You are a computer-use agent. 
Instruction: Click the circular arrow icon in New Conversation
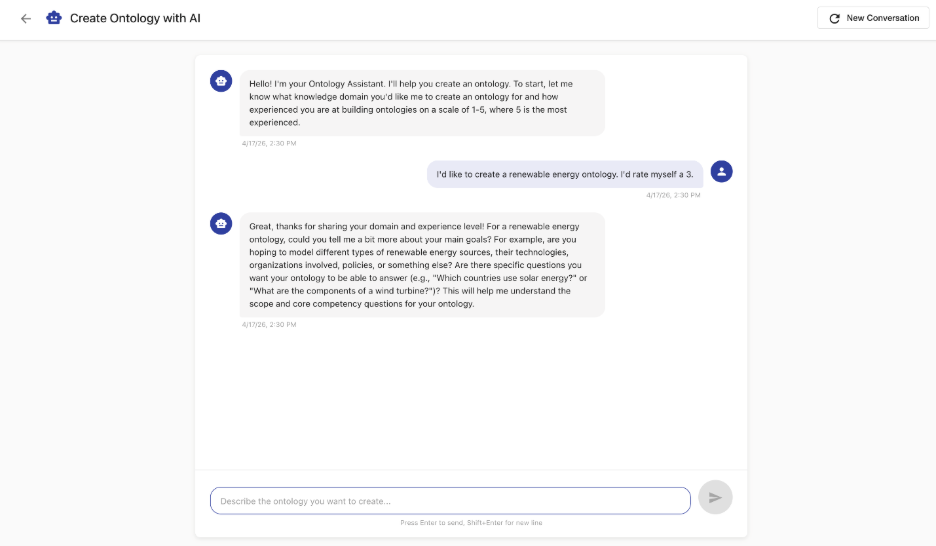tap(834, 19)
